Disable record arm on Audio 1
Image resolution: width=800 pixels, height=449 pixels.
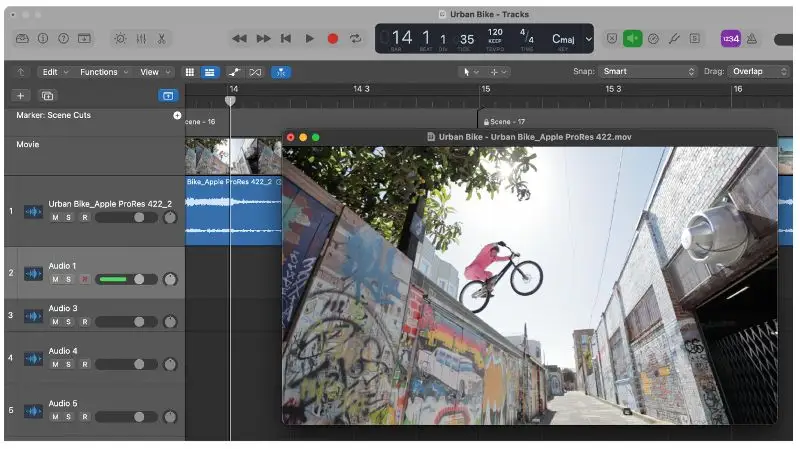pos(84,279)
